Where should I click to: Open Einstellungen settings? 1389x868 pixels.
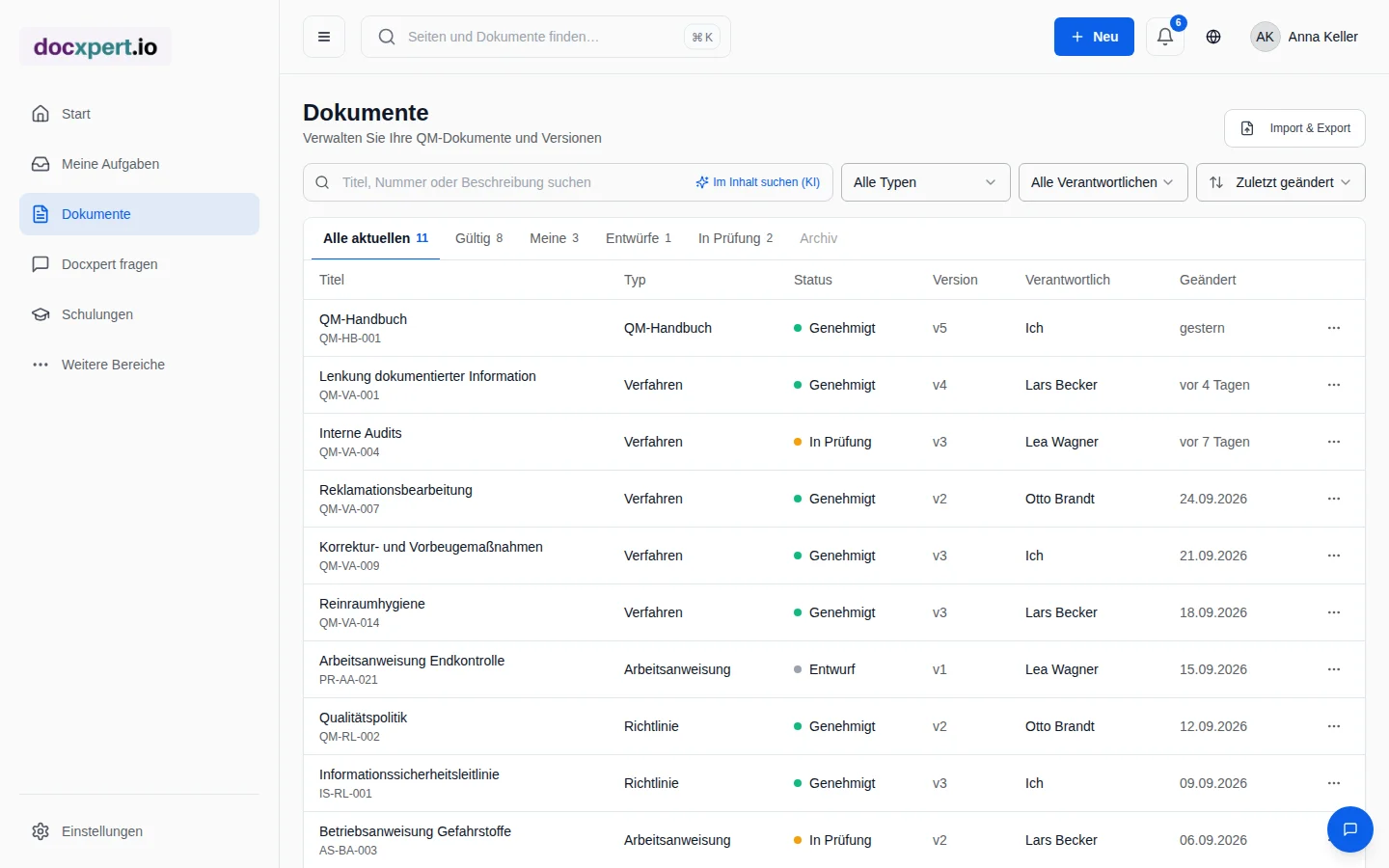(139, 831)
